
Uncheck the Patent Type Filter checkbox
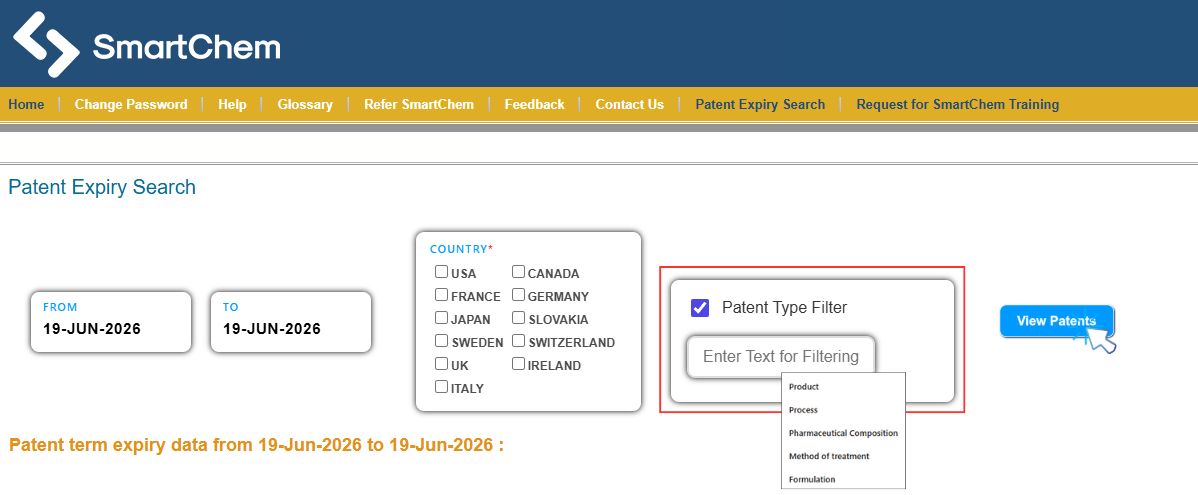coord(700,308)
